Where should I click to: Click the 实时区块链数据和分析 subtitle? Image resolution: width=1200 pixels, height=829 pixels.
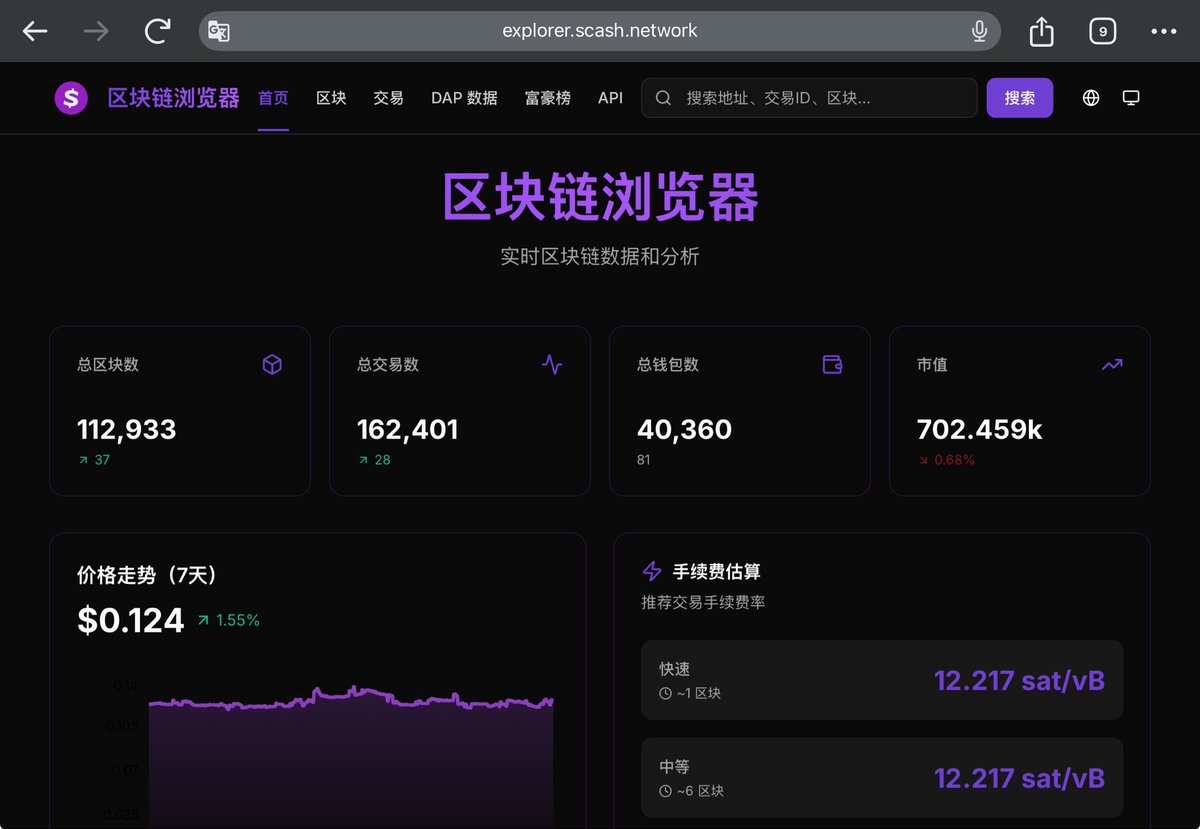coord(600,257)
